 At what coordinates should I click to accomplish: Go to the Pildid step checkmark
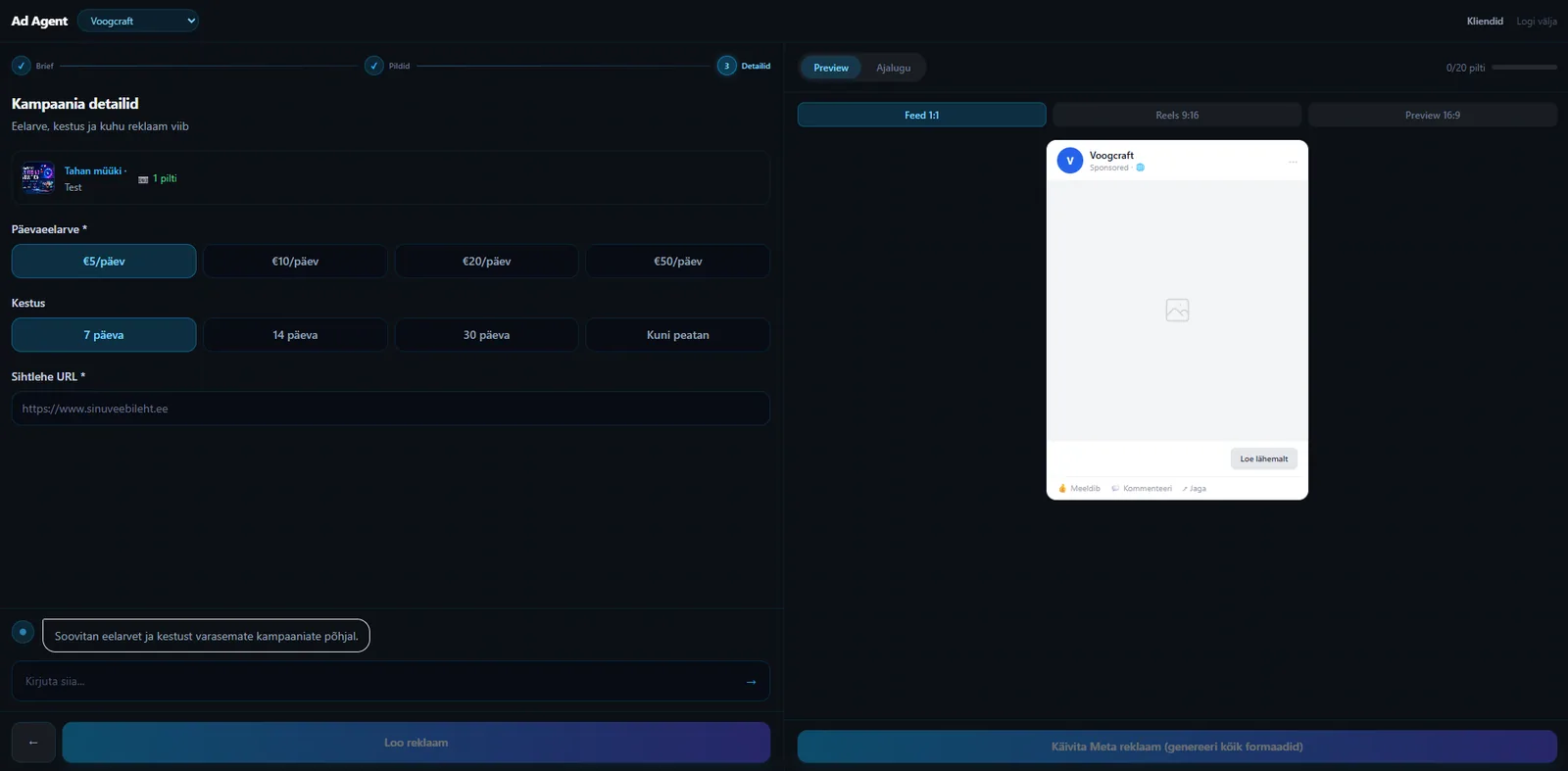[x=374, y=66]
